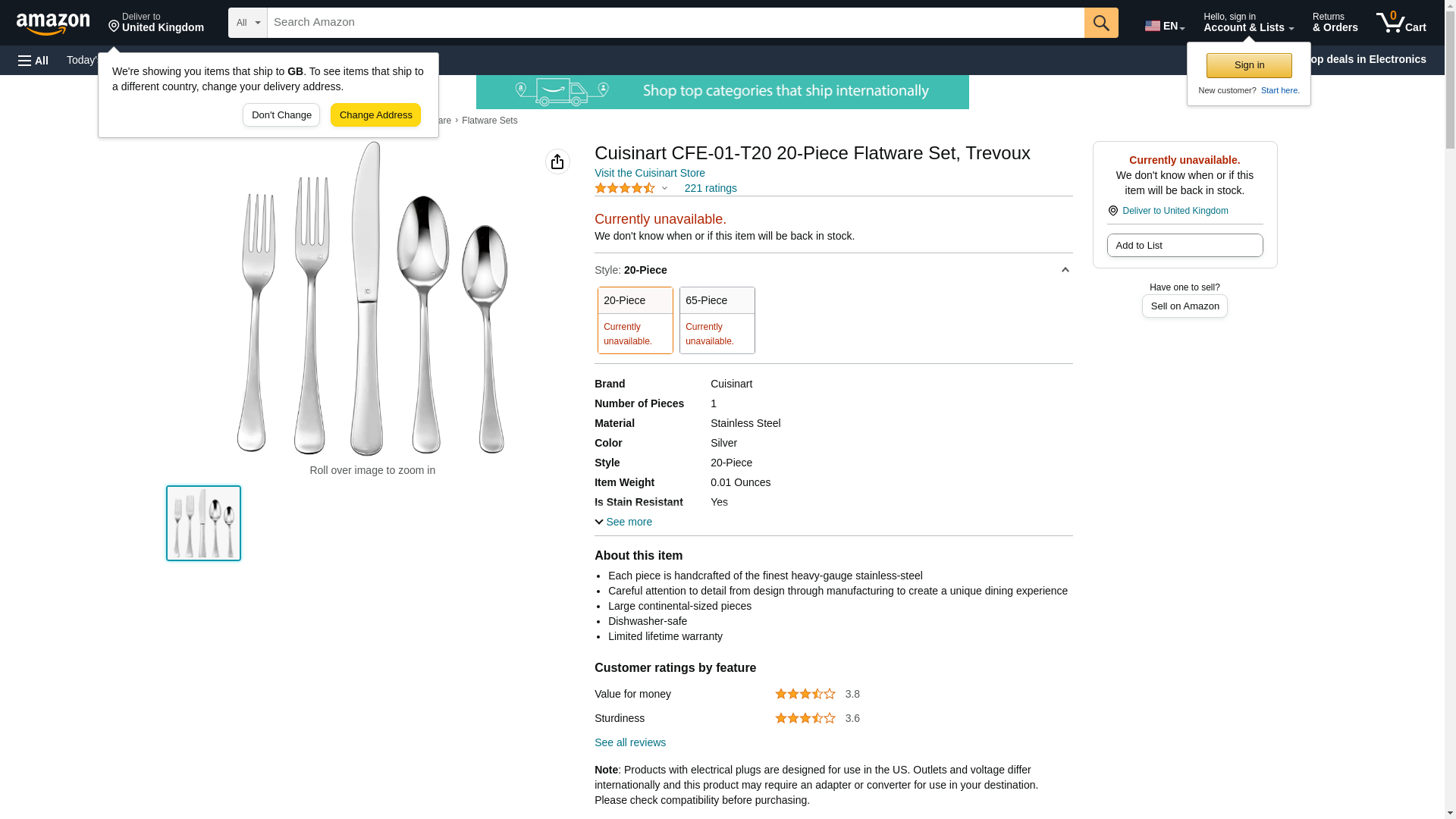Expand See more product details

click(623, 522)
